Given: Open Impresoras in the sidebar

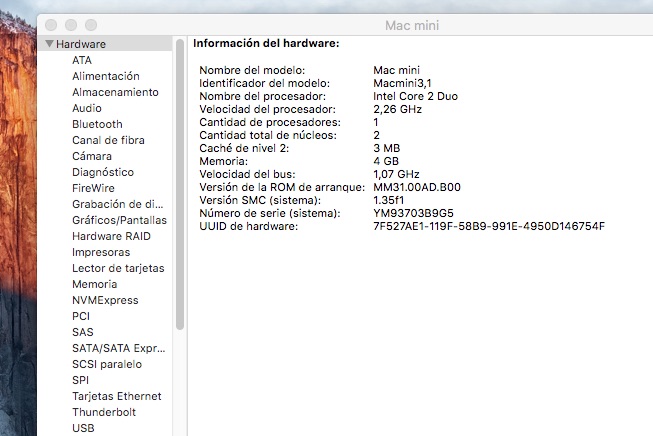Looking at the screenshot, I should (x=101, y=252).
